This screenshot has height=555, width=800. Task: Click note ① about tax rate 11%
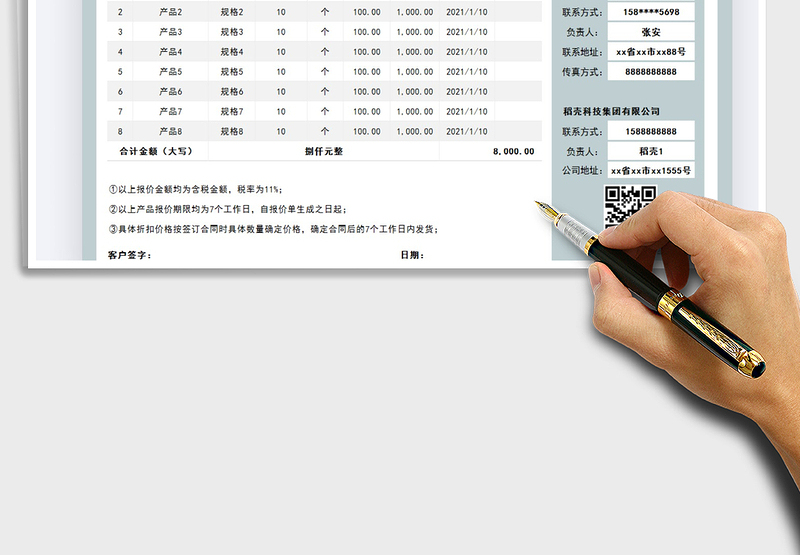[195, 189]
